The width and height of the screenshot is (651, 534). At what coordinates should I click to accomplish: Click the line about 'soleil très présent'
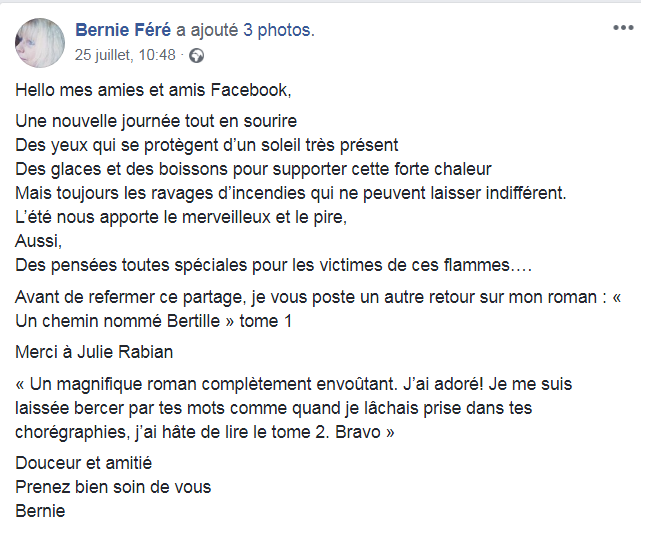[x=207, y=145]
